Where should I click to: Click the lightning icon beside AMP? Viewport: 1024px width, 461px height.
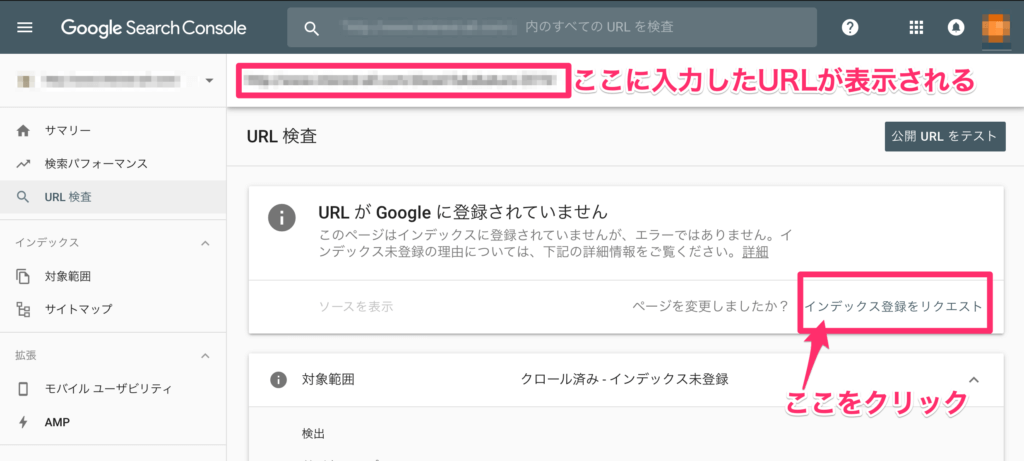pos(24,422)
